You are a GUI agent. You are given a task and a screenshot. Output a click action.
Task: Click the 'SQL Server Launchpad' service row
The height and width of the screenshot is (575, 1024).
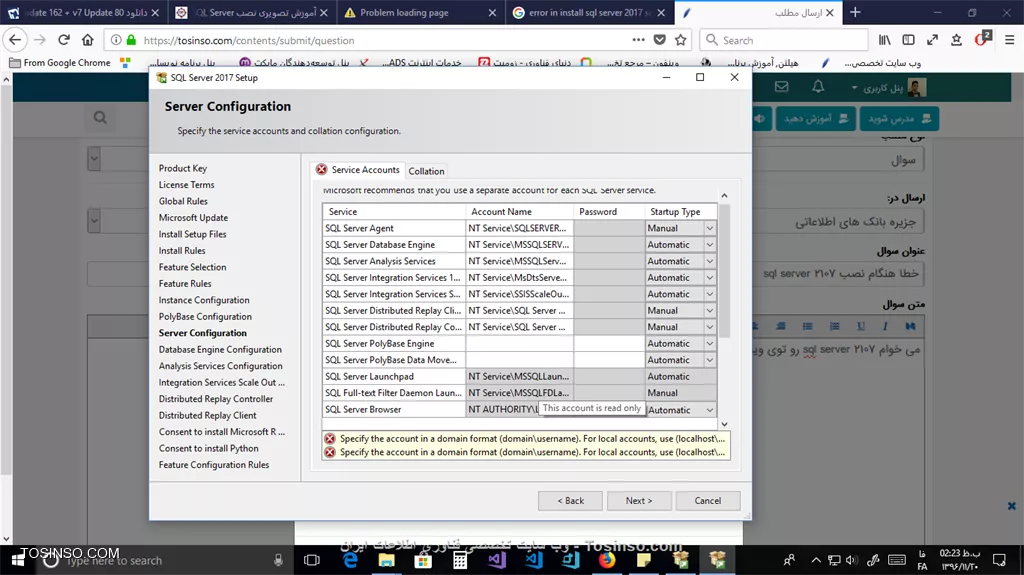coord(393,376)
